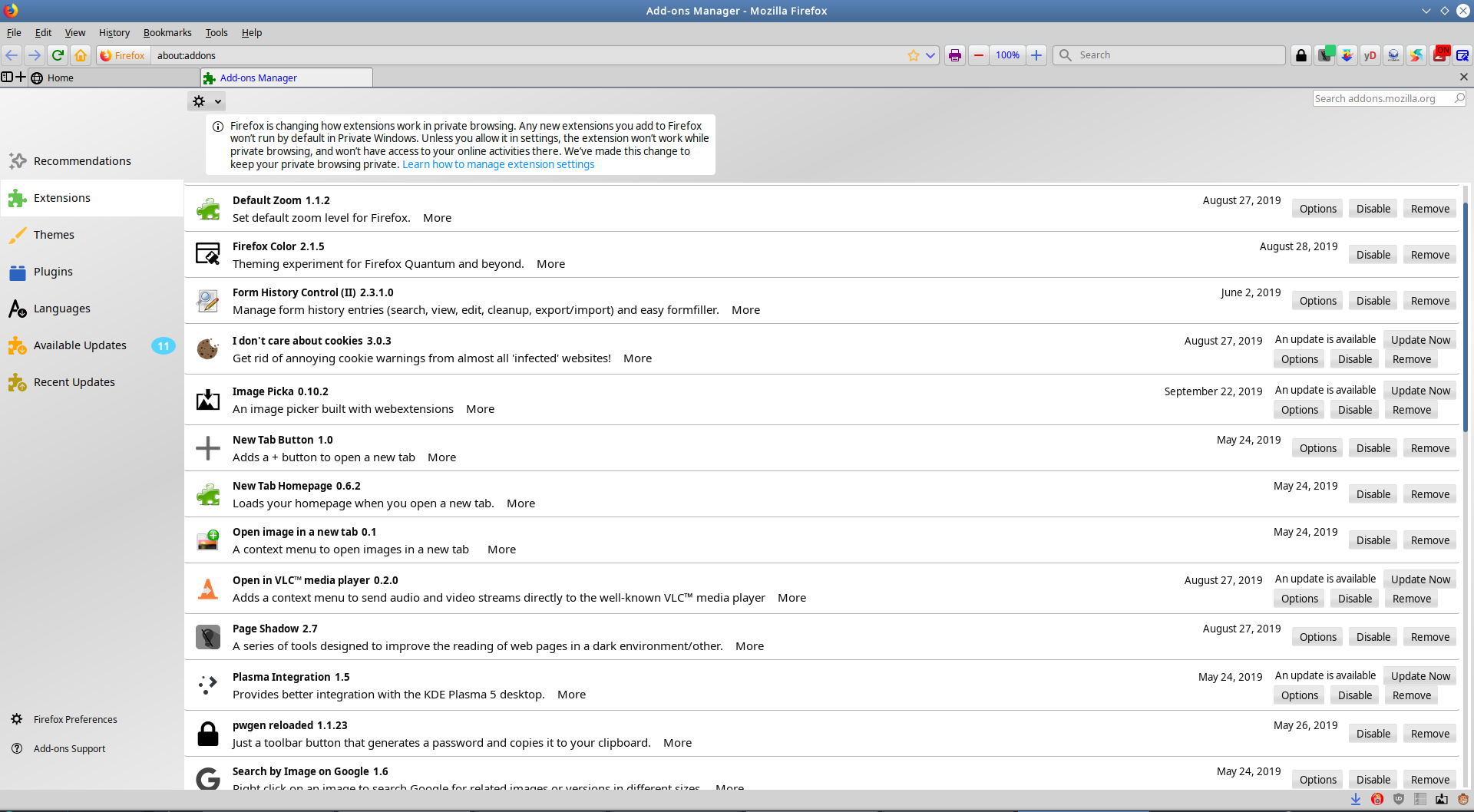
Task: Click the forward navigation arrow
Action: click(x=34, y=55)
